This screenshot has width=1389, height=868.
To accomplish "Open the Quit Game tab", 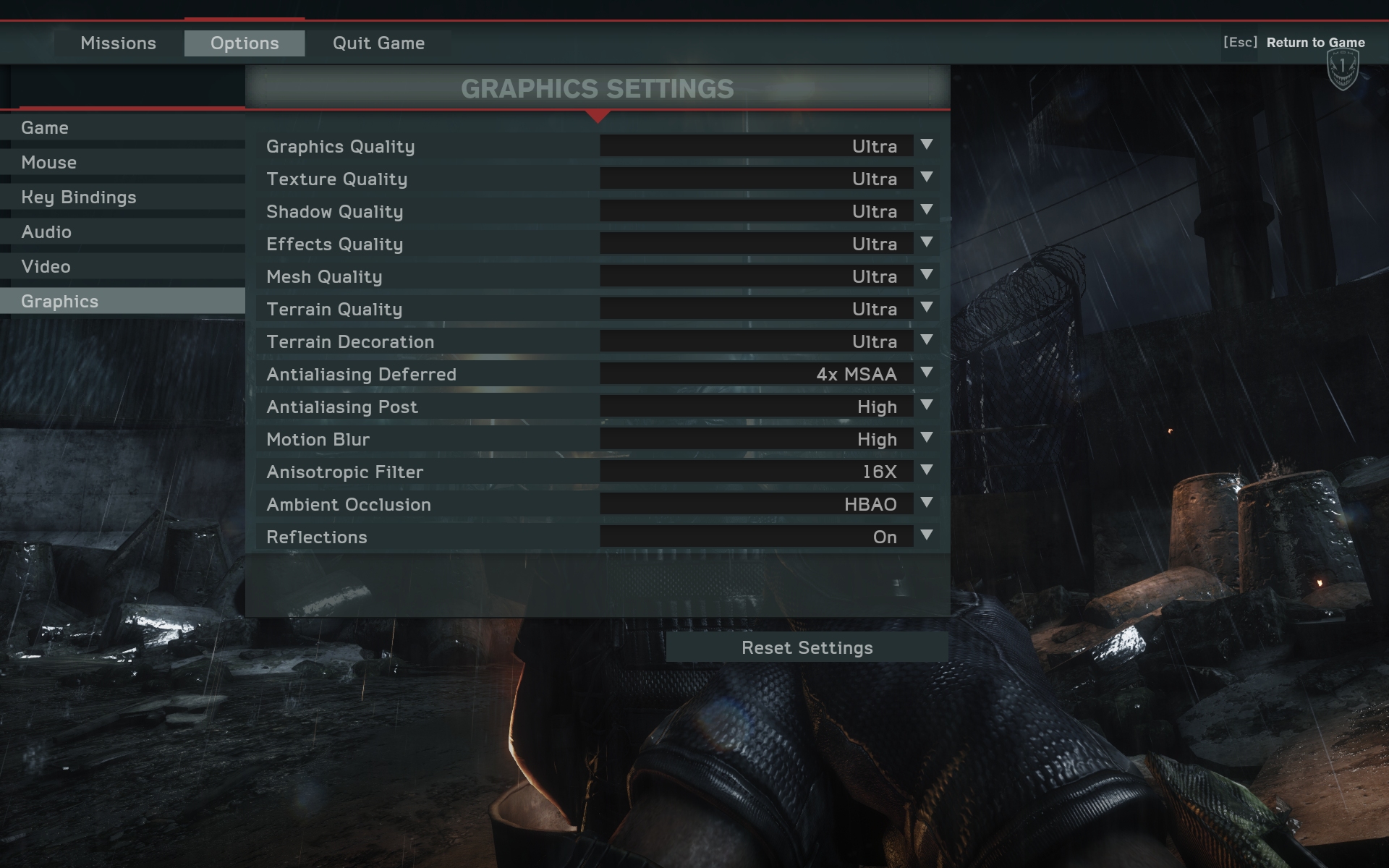I will tap(378, 43).
